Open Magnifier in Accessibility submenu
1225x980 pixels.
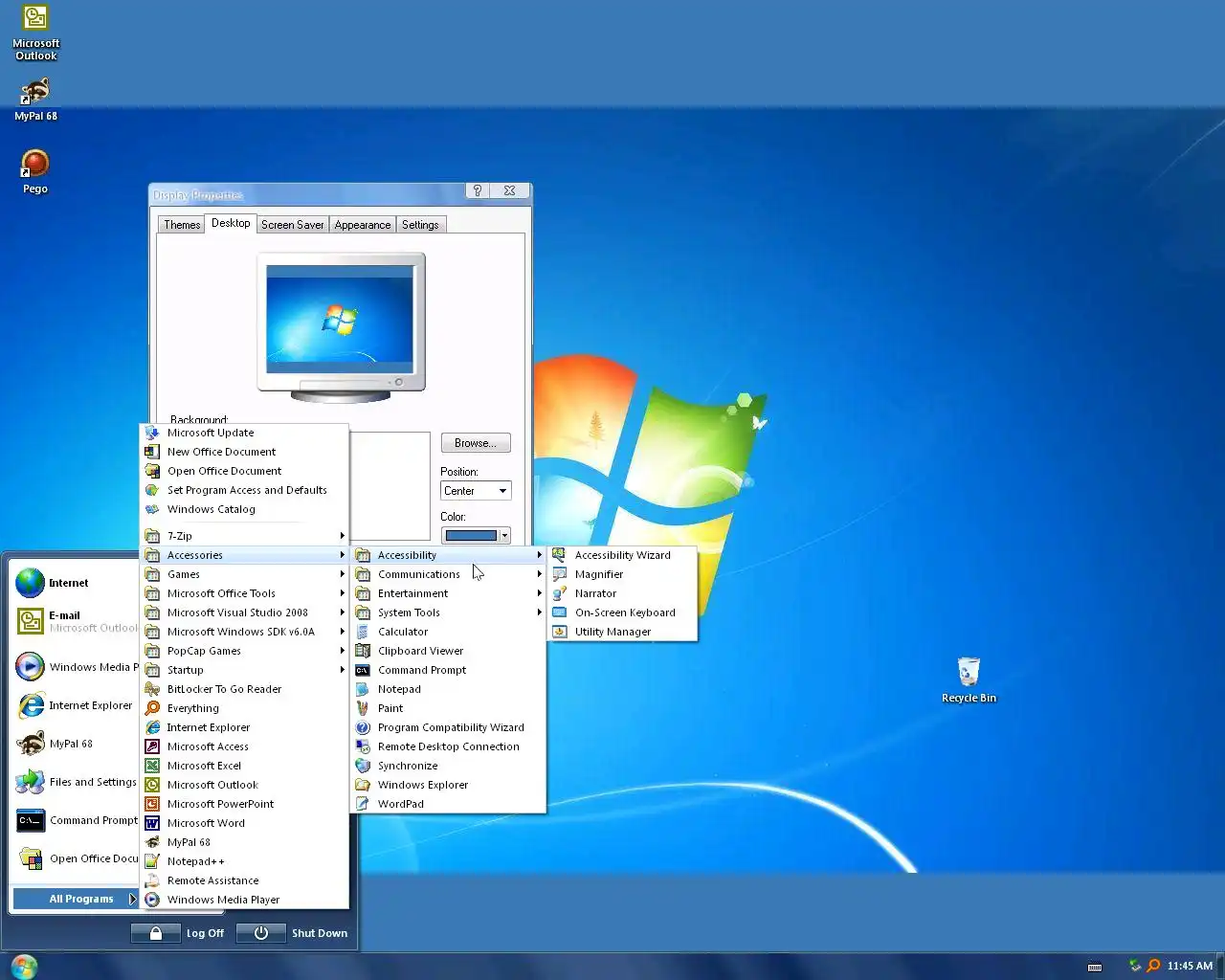tap(622, 574)
